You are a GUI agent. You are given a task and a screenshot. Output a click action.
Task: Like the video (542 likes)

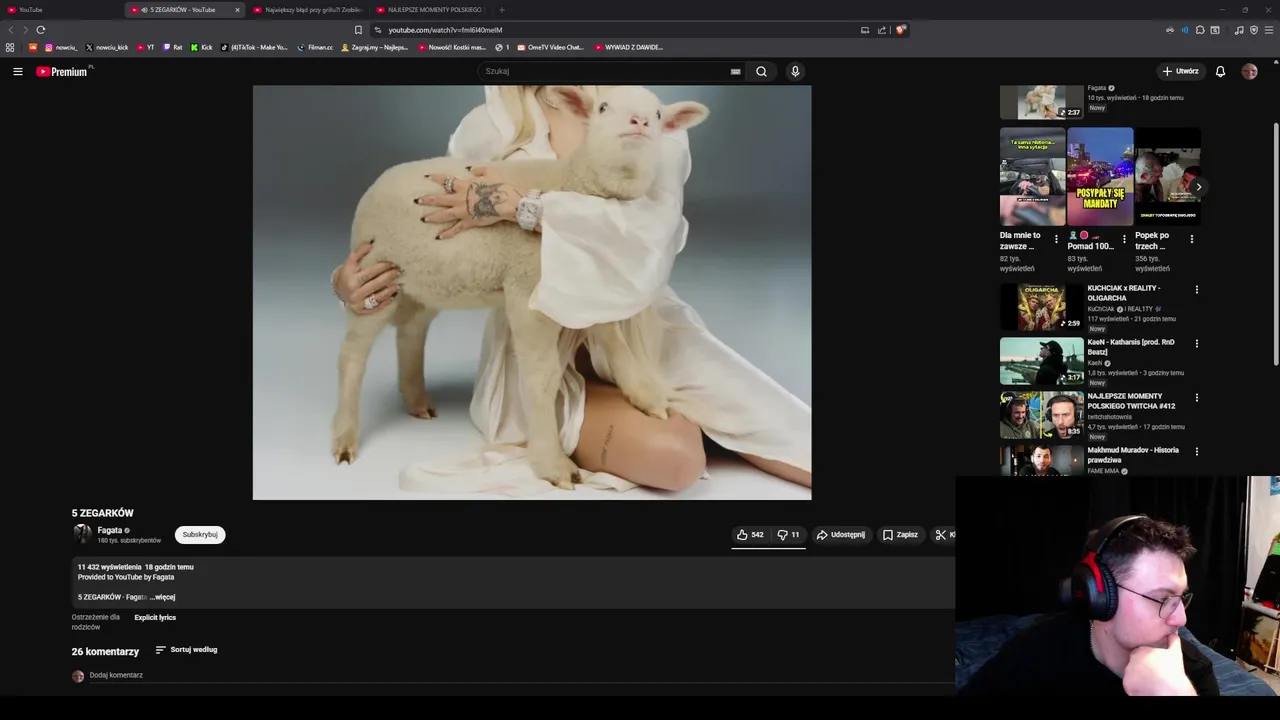coord(750,535)
